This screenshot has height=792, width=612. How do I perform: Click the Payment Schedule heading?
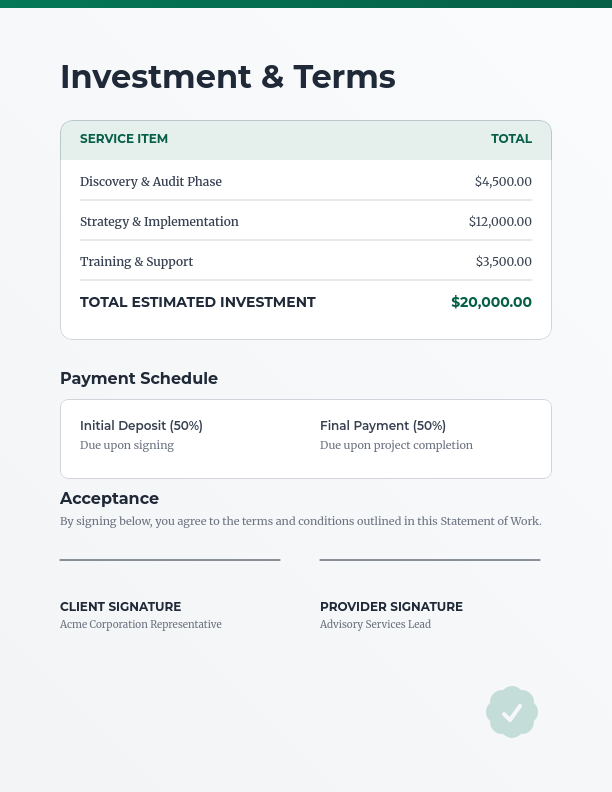coord(139,378)
